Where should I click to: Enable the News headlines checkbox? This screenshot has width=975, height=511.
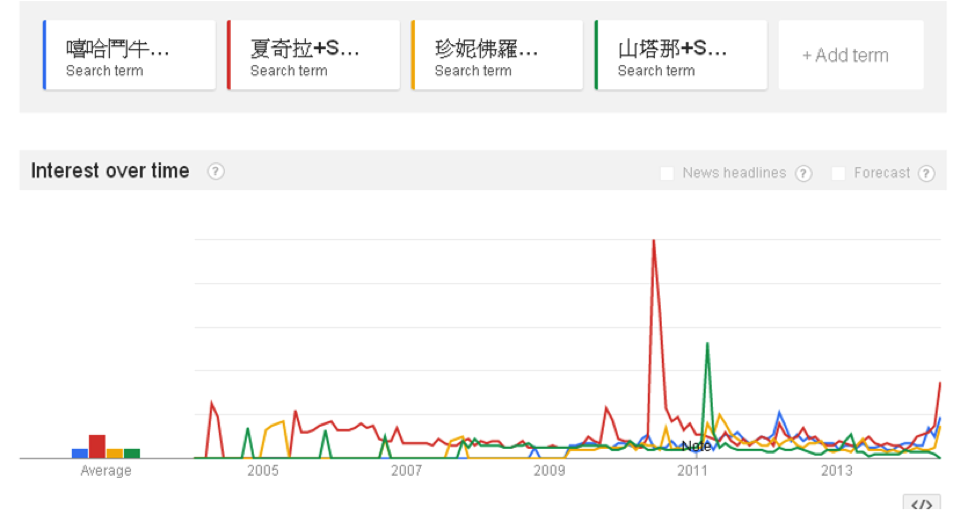coord(667,173)
